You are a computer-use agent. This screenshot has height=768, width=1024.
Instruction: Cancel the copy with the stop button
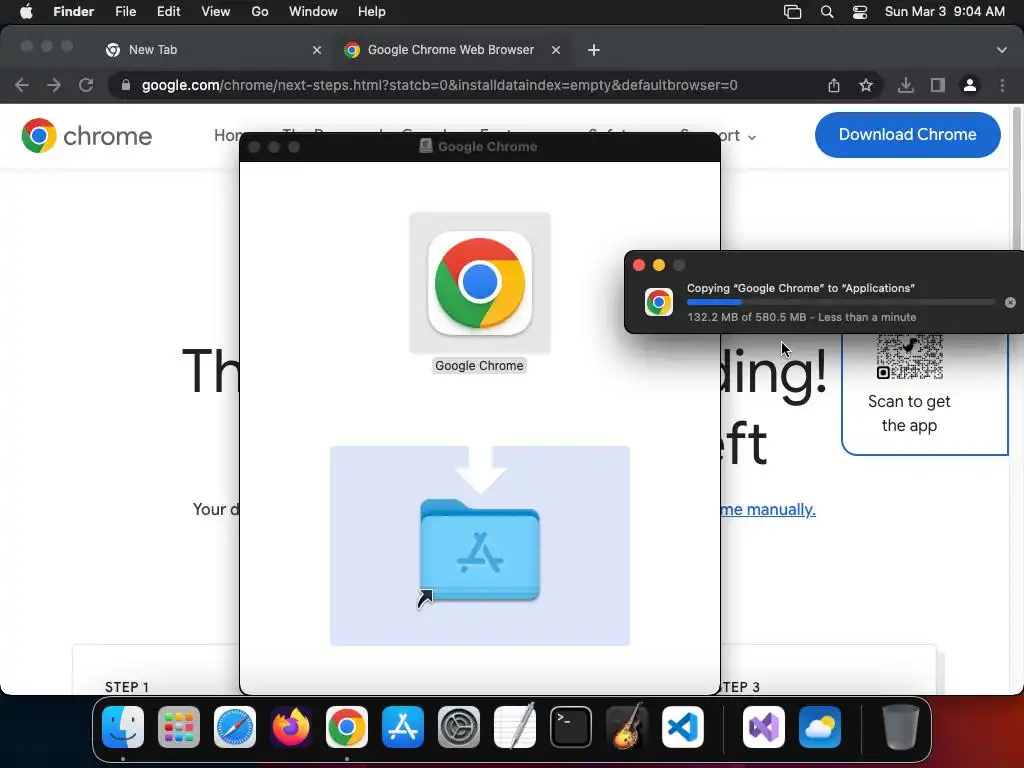click(1010, 302)
